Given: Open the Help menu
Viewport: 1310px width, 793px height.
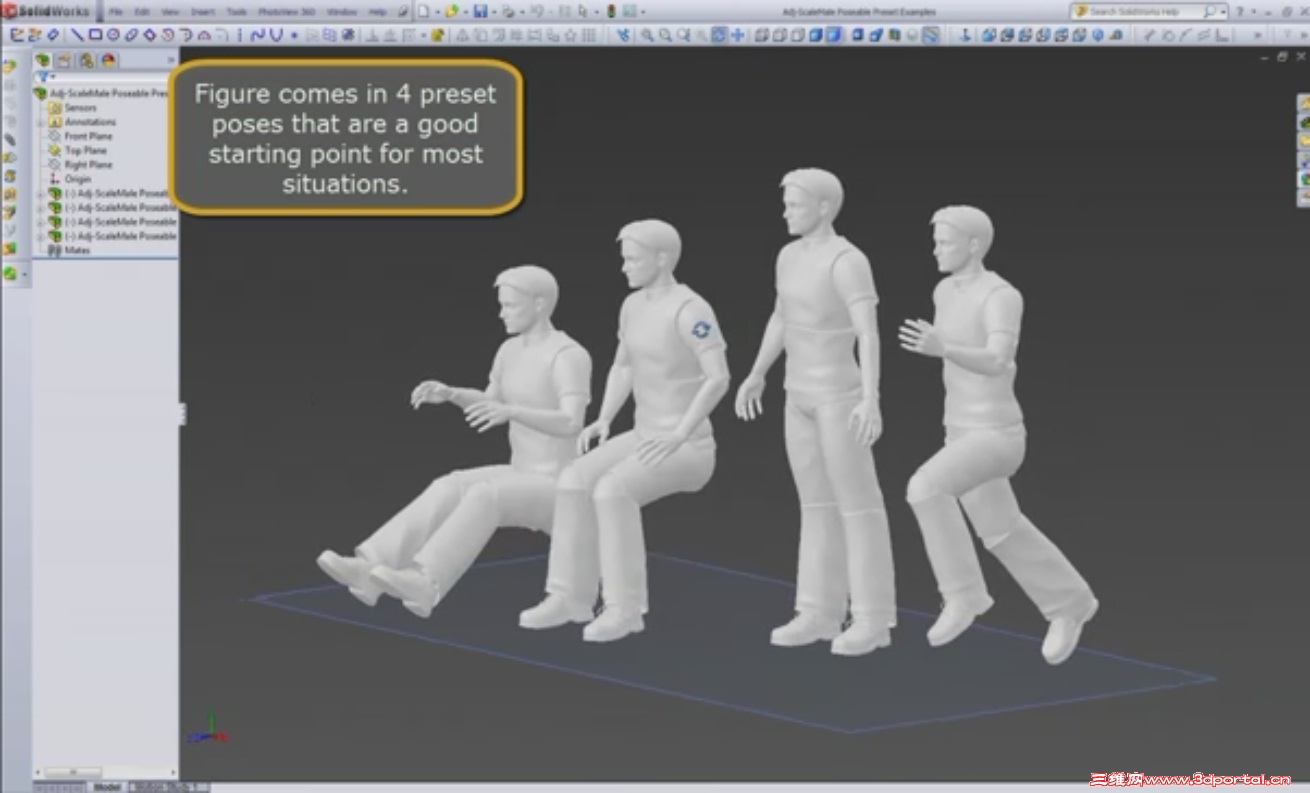Looking at the screenshot, I should coord(378,12).
